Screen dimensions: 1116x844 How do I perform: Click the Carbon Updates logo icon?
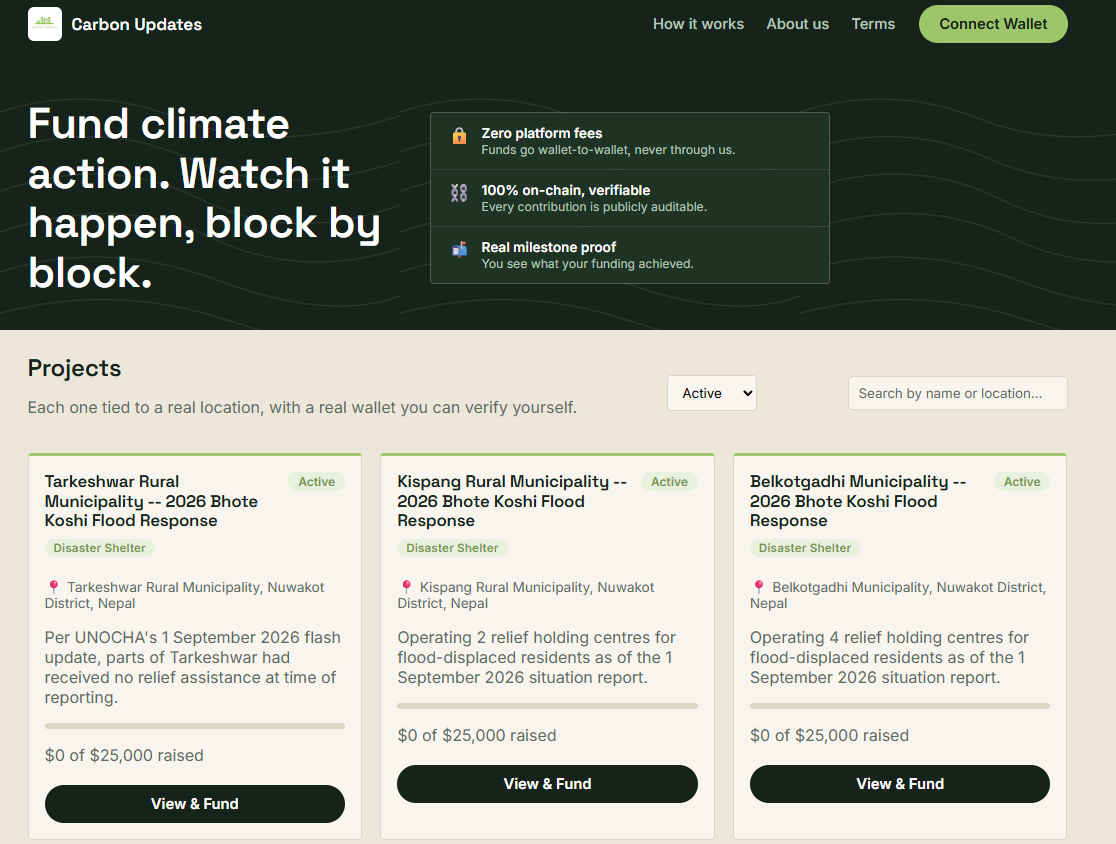click(45, 24)
